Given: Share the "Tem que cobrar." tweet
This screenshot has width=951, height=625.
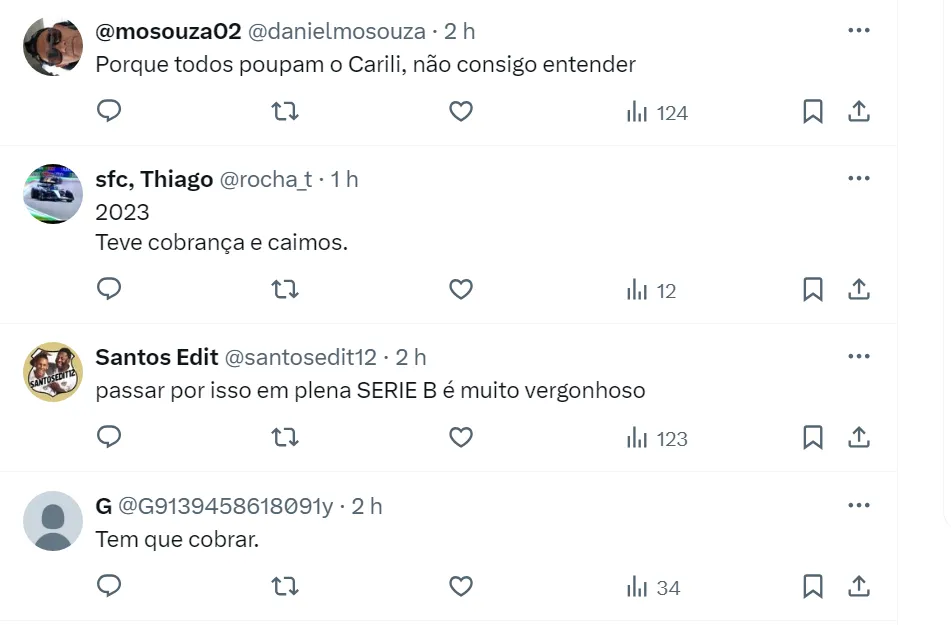Looking at the screenshot, I should point(858,587).
